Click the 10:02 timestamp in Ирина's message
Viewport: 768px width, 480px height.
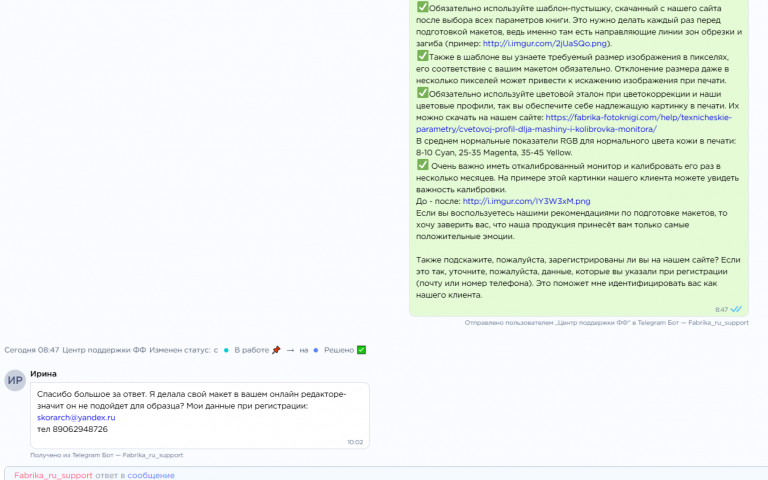pyautogui.click(x=355, y=442)
